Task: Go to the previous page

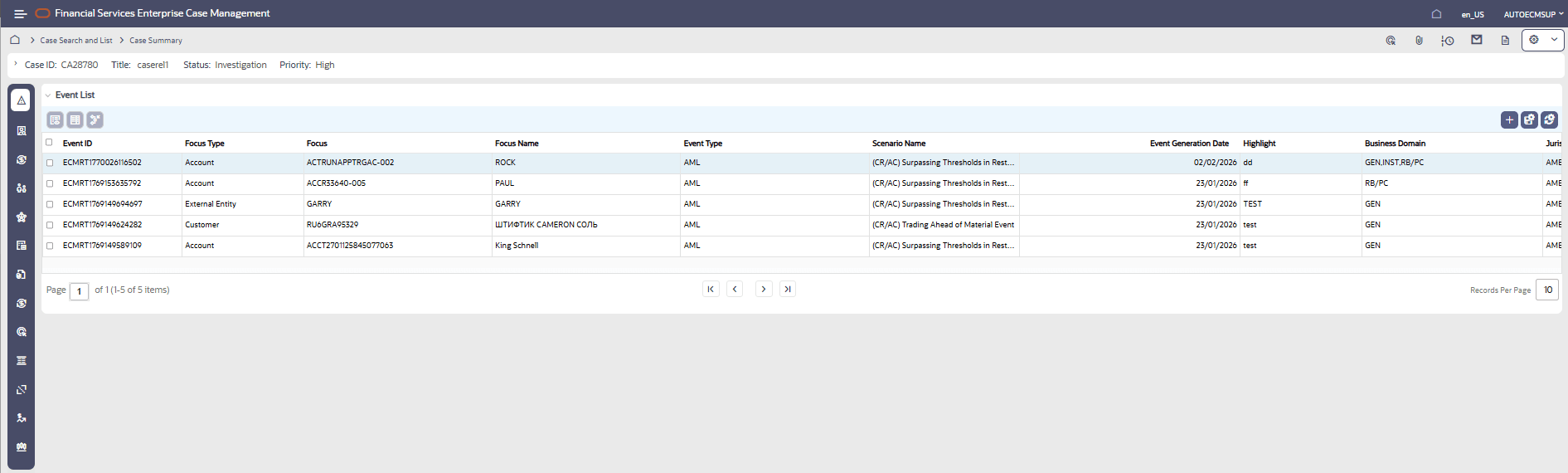Action: coord(735,289)
